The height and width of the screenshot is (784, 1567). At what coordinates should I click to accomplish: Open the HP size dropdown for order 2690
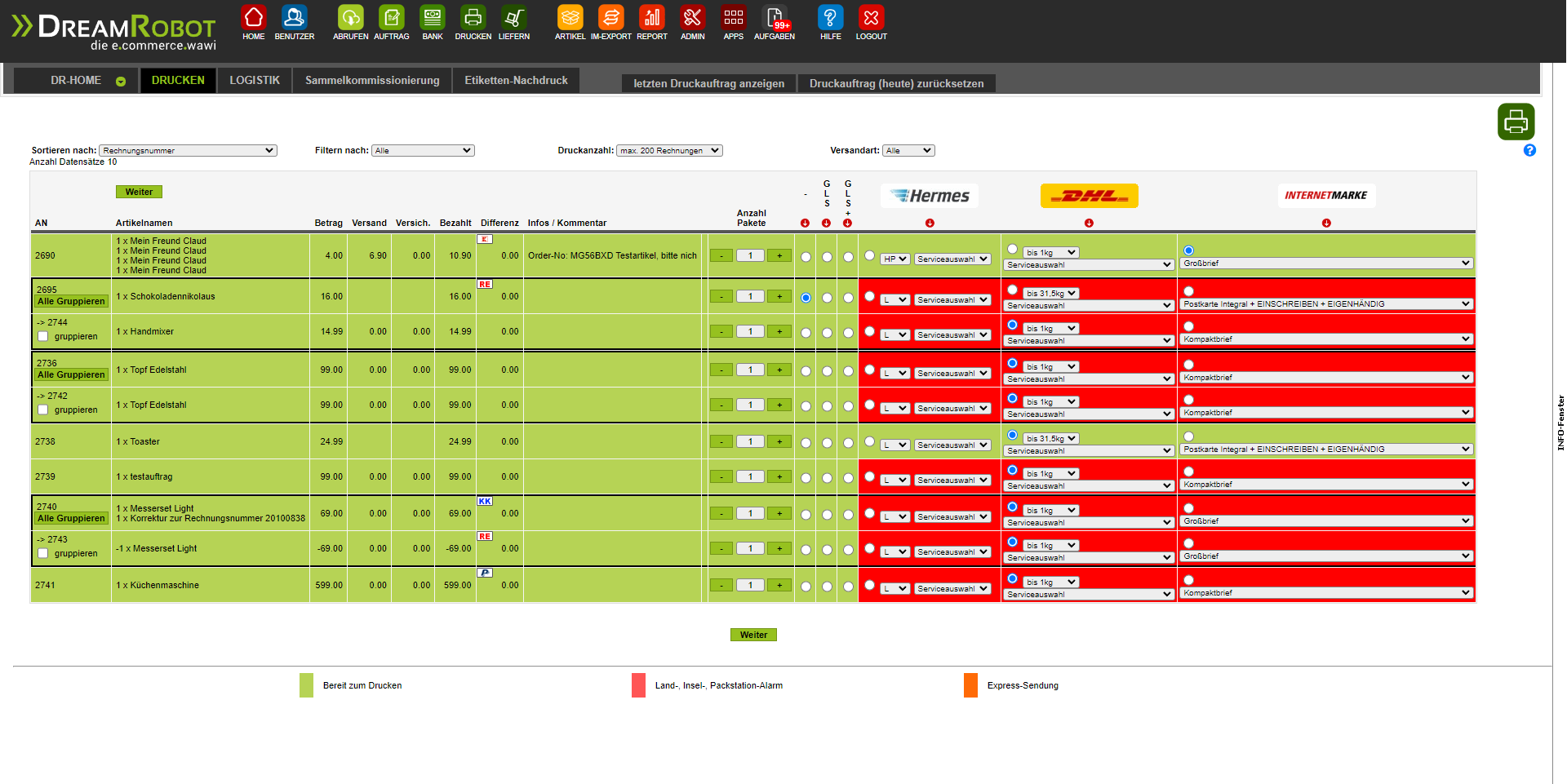(x=894, y=259)
